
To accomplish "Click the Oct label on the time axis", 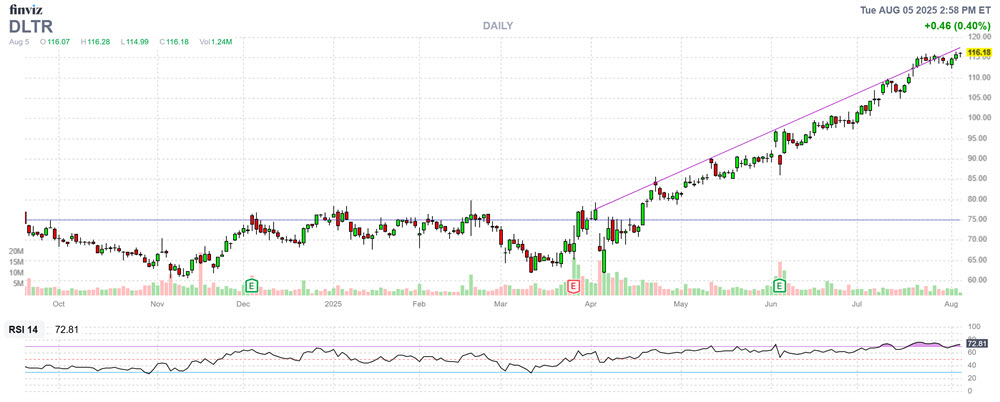I will (x=59, y=304).
